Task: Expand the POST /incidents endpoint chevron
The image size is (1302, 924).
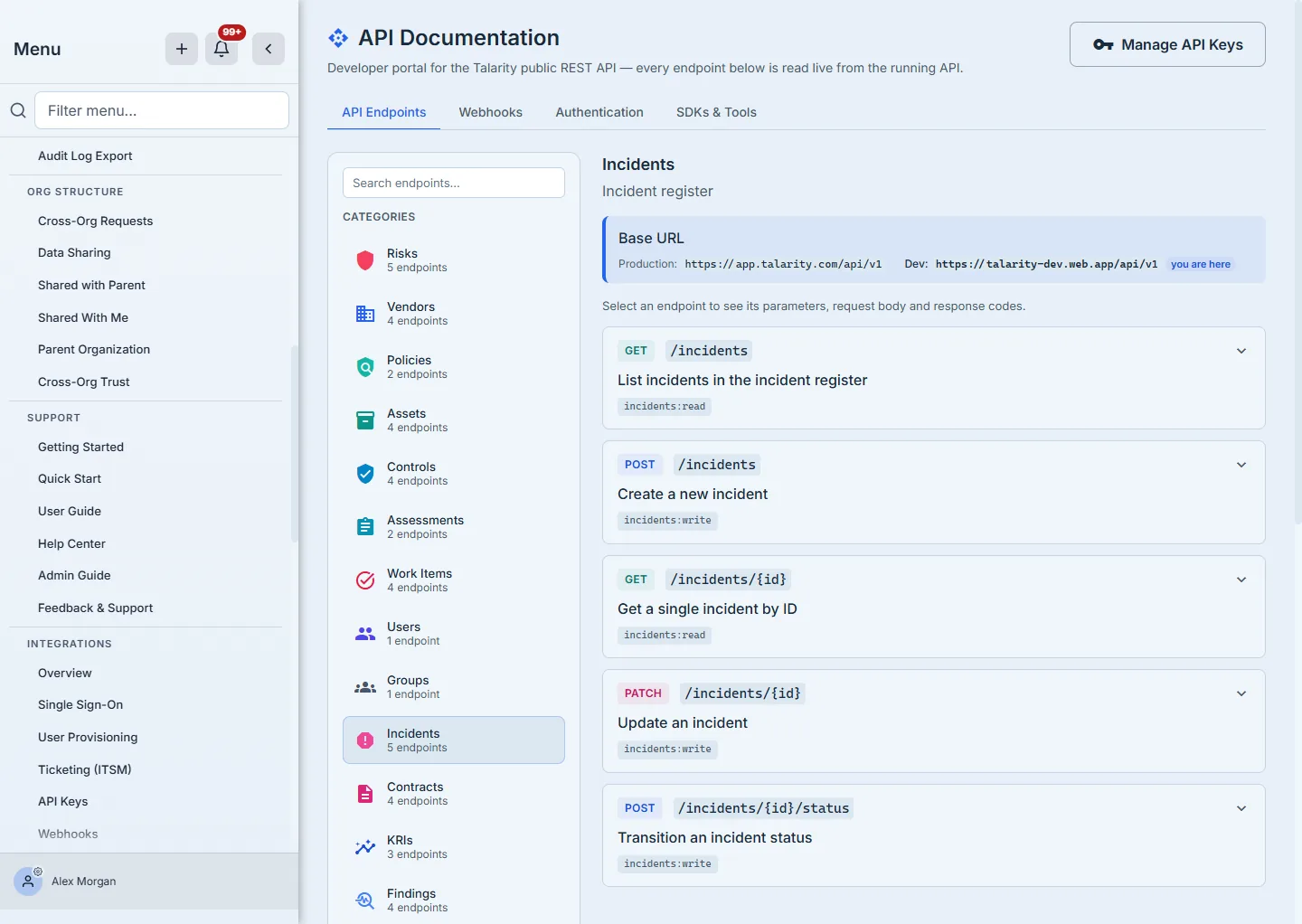Action: pos(1241,465)
